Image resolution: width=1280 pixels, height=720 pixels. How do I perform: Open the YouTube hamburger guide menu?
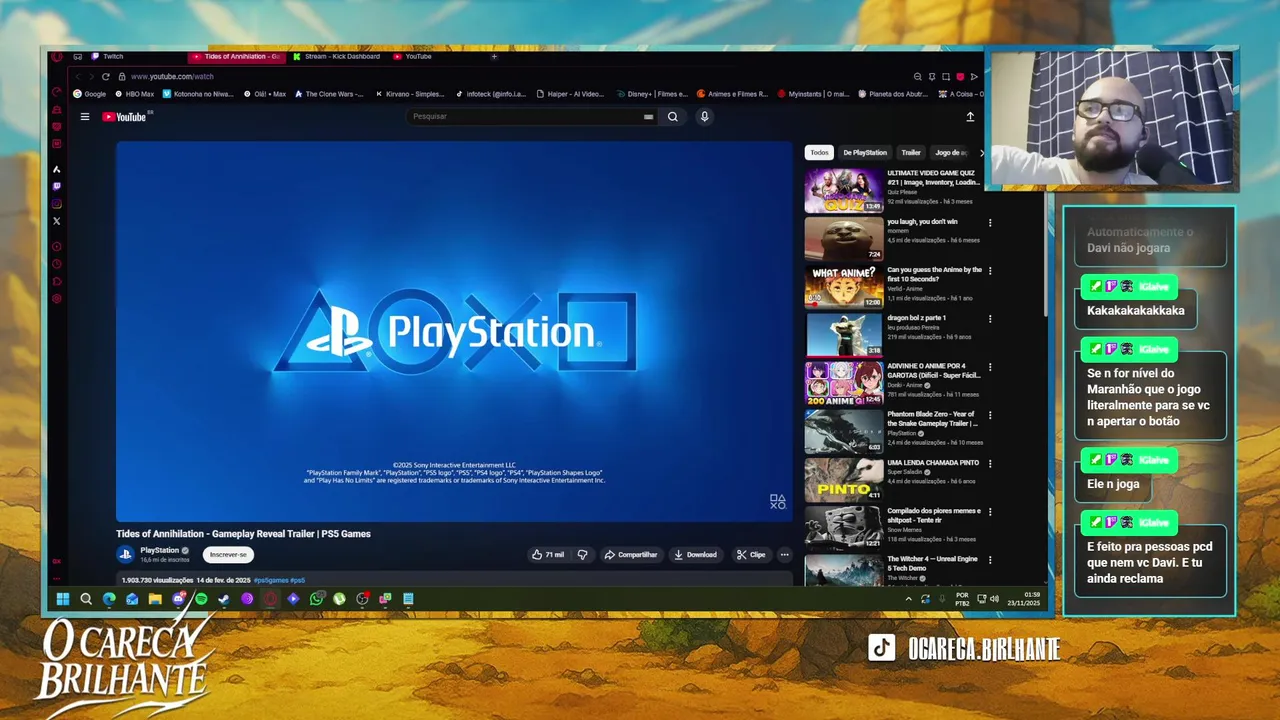click(85, 117)
